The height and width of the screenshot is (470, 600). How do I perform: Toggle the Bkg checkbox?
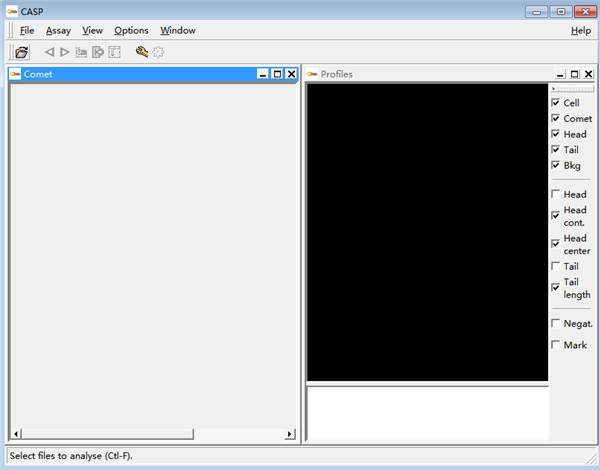pyautogui.click(x=556, y=165)
